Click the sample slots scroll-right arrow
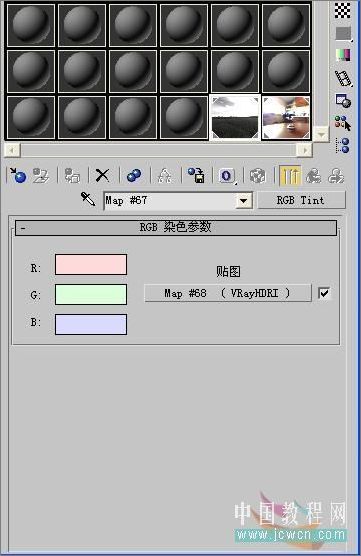361x556 pixels. pos(305,150)
